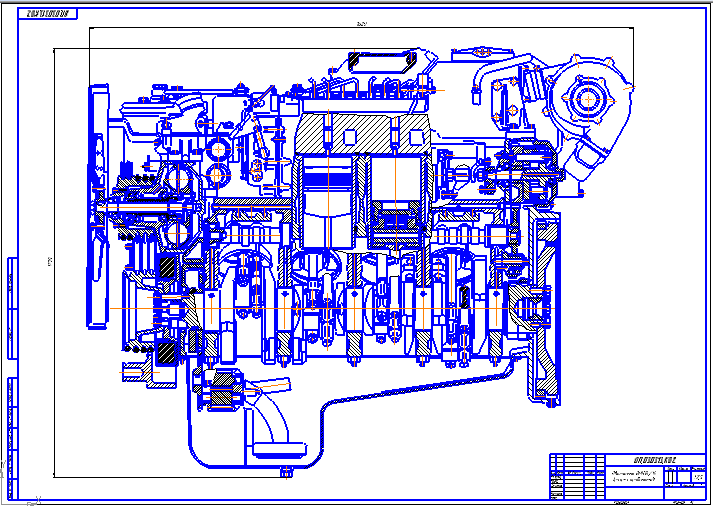
Task: Click the overall length dimension value at top
Action: click(x=362, y=24)
